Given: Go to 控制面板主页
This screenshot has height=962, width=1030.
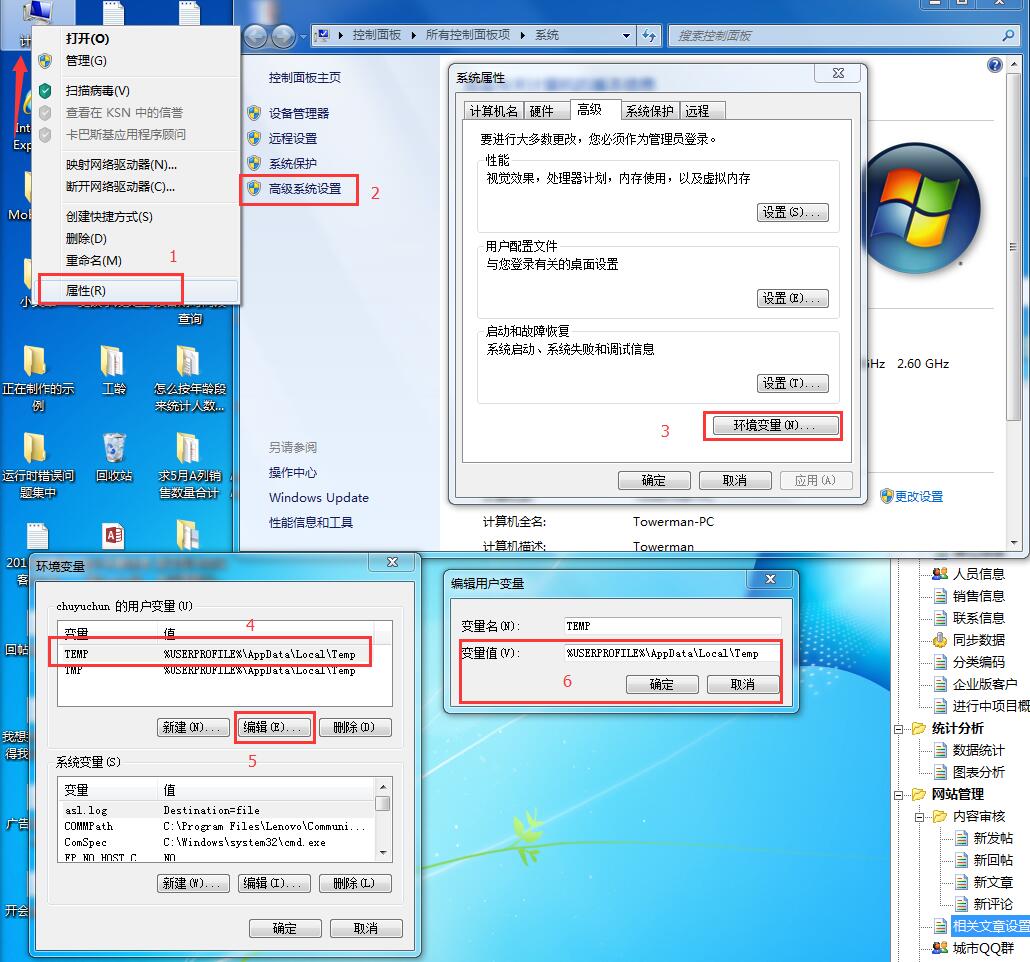Looking at the screenshot, I should click(305, 78).
